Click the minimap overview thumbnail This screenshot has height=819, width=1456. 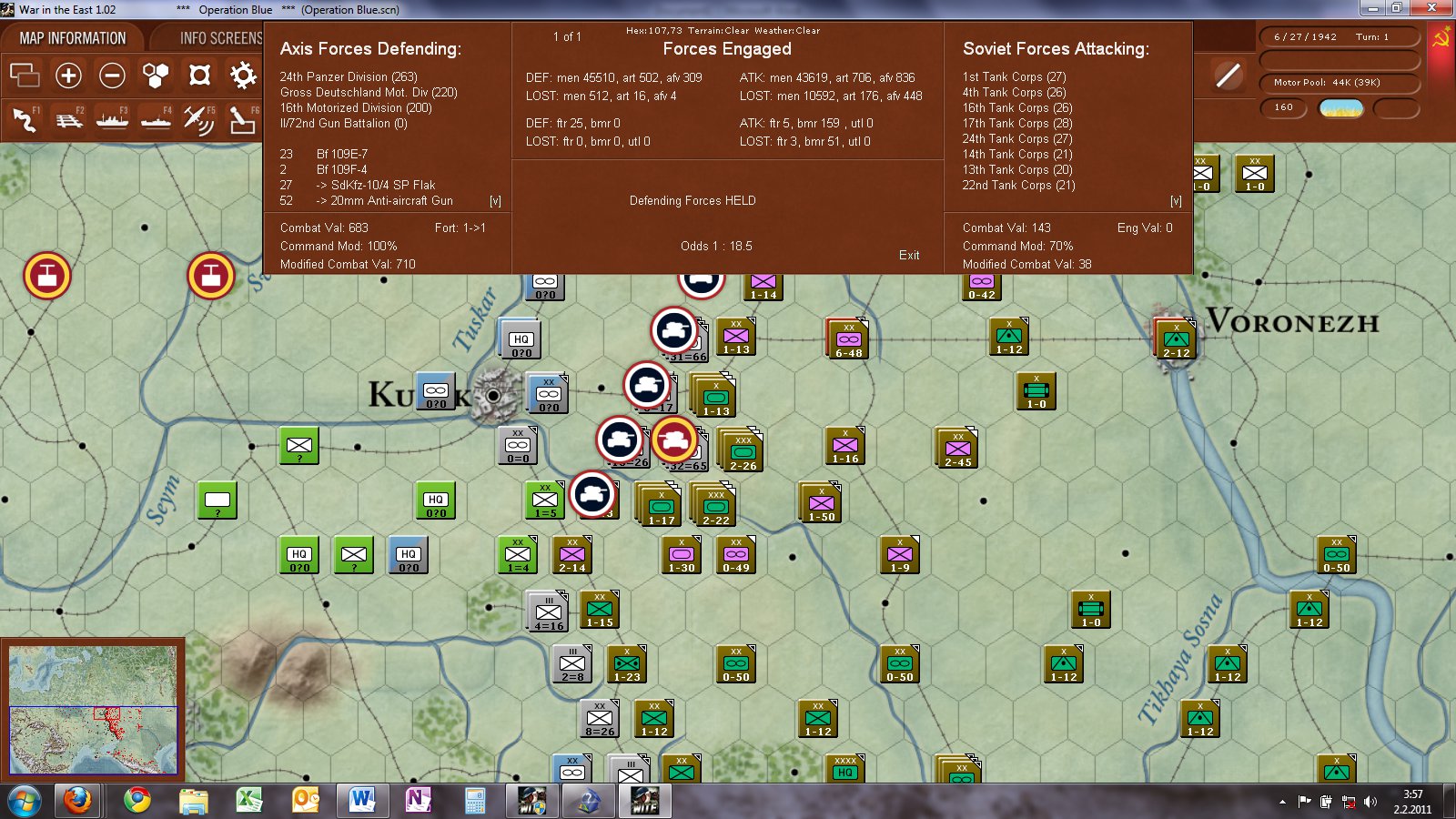tap(93, 710)
